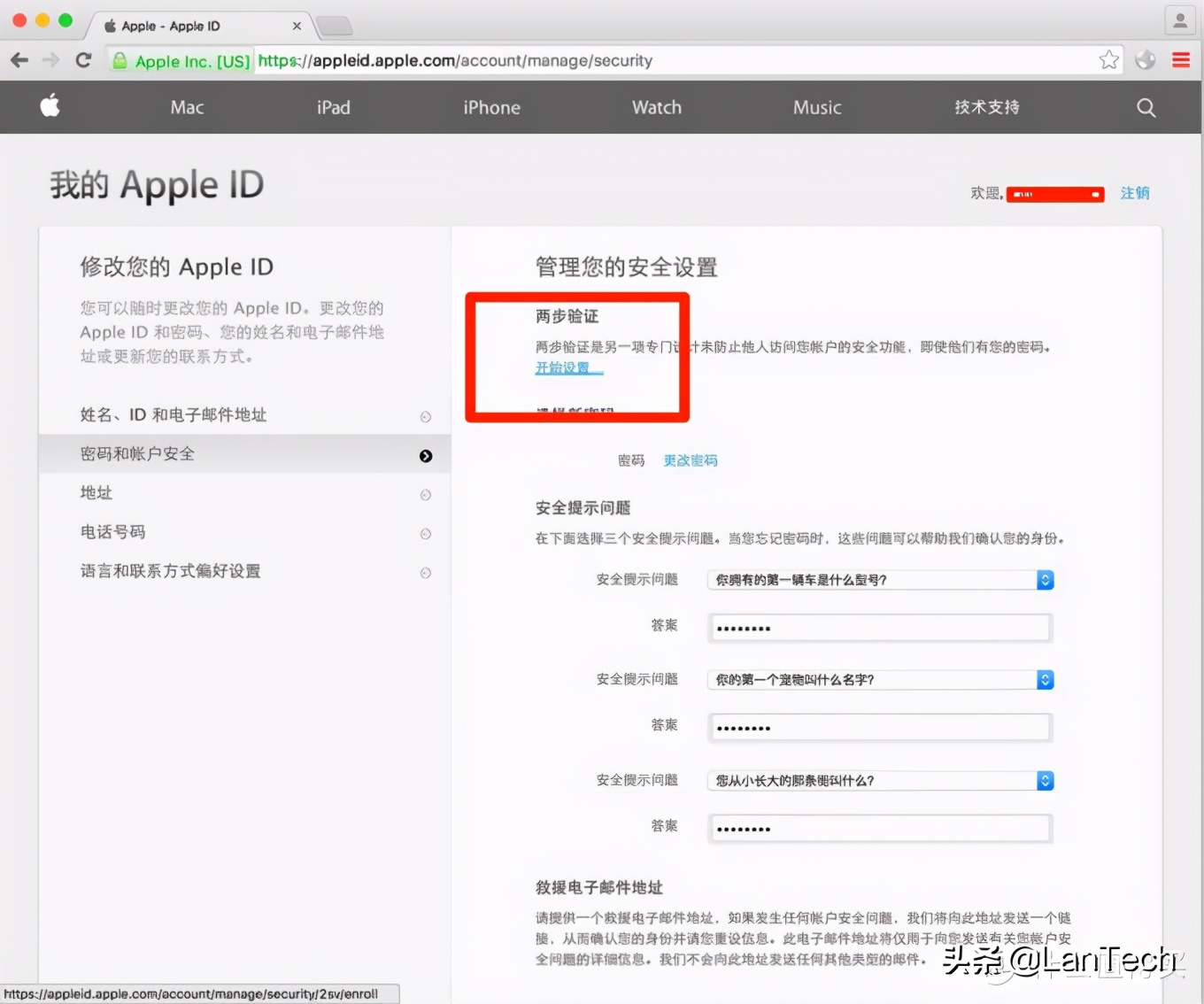Click the user profile icon top right
Viewport: 1204px width, 1004px height.
1179,19
